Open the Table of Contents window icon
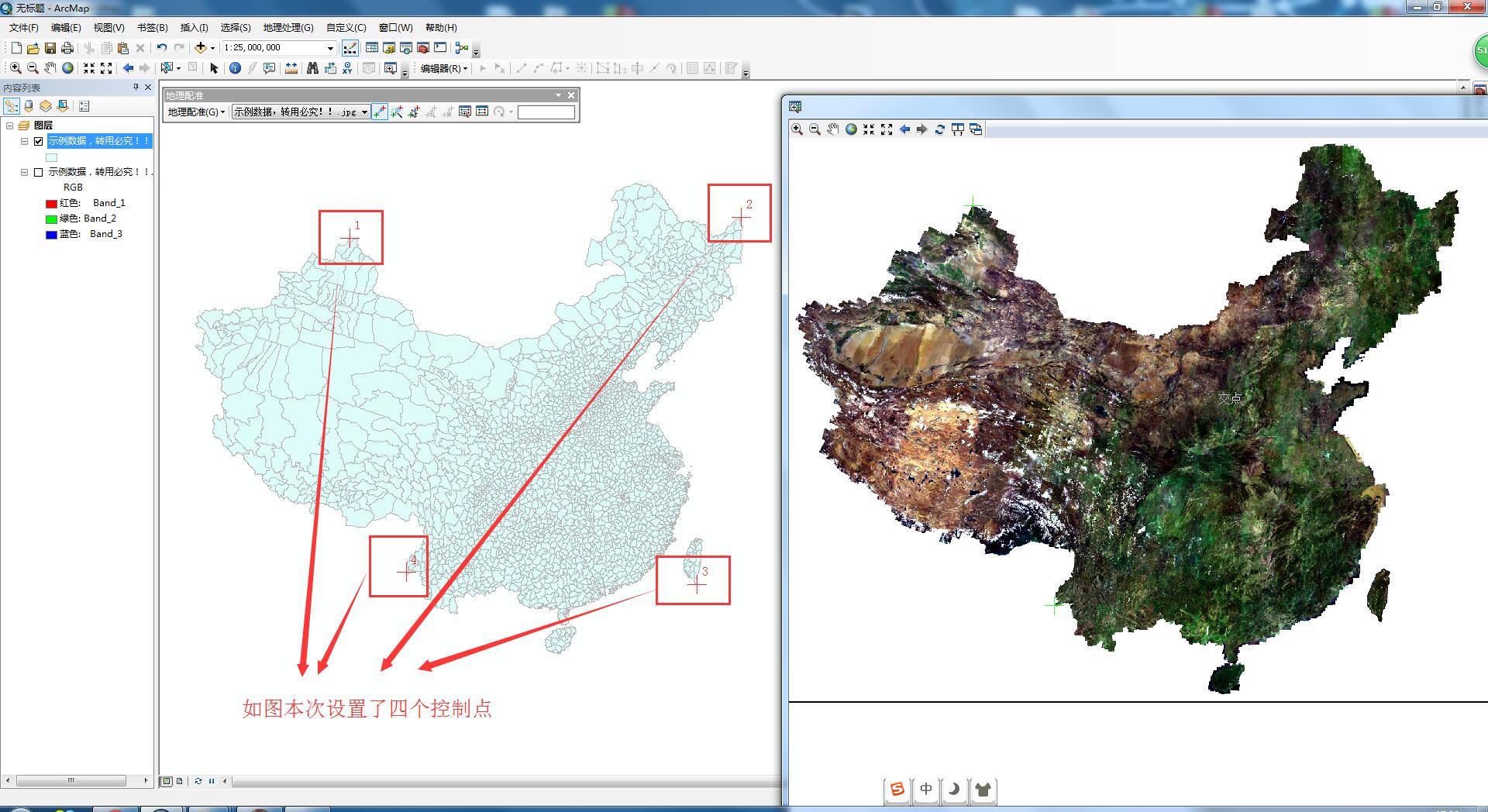Image resolution: width=1488 pixels, height=812 pixels. [x=372, y=48]
